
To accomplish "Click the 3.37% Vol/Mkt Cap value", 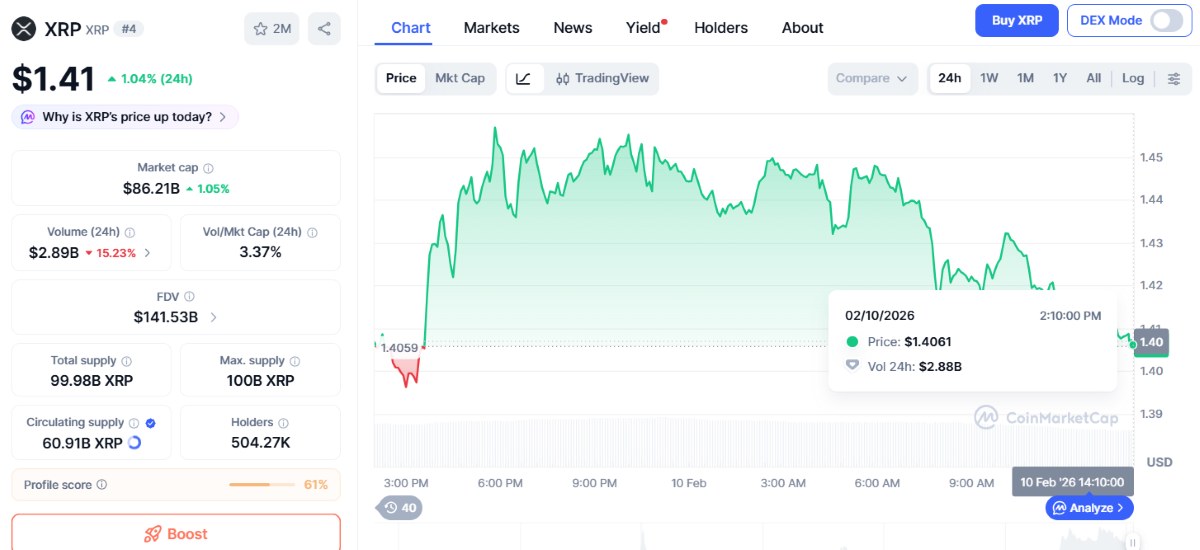I will 261,252.
